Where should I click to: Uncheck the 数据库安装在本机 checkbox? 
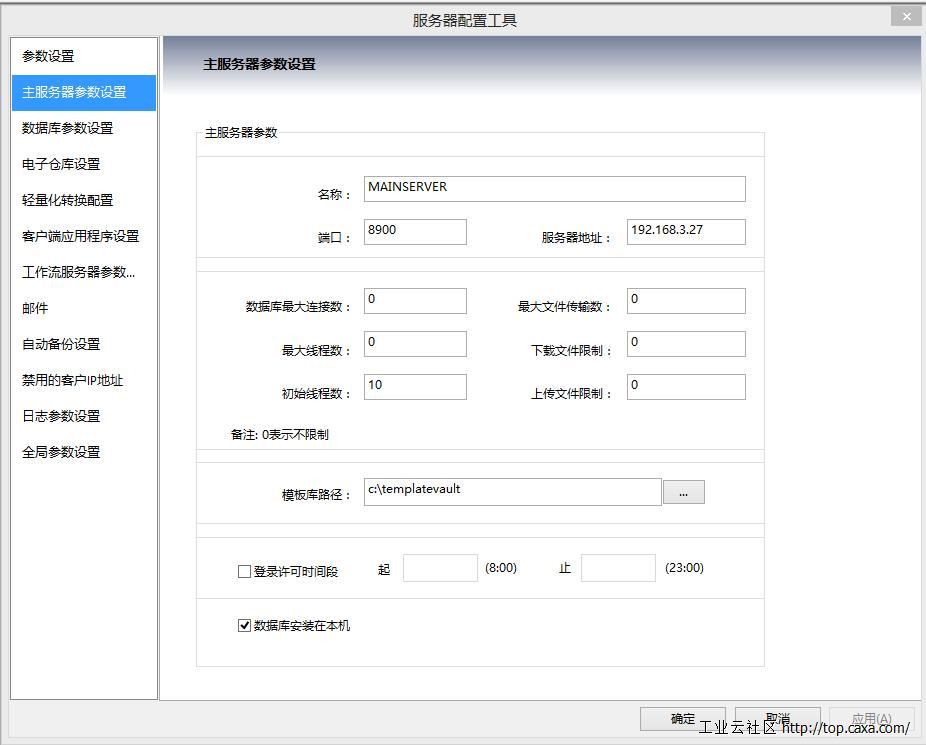244,626
